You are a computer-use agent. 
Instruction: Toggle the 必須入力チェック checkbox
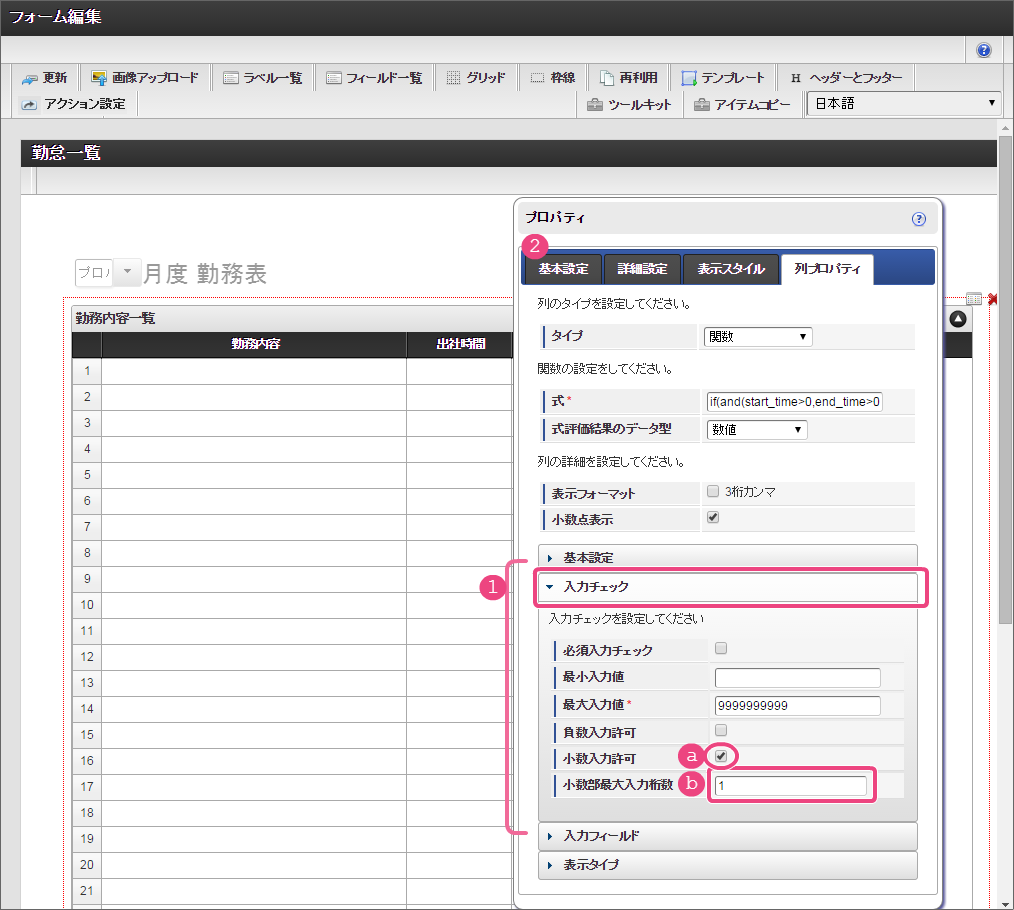721,648
